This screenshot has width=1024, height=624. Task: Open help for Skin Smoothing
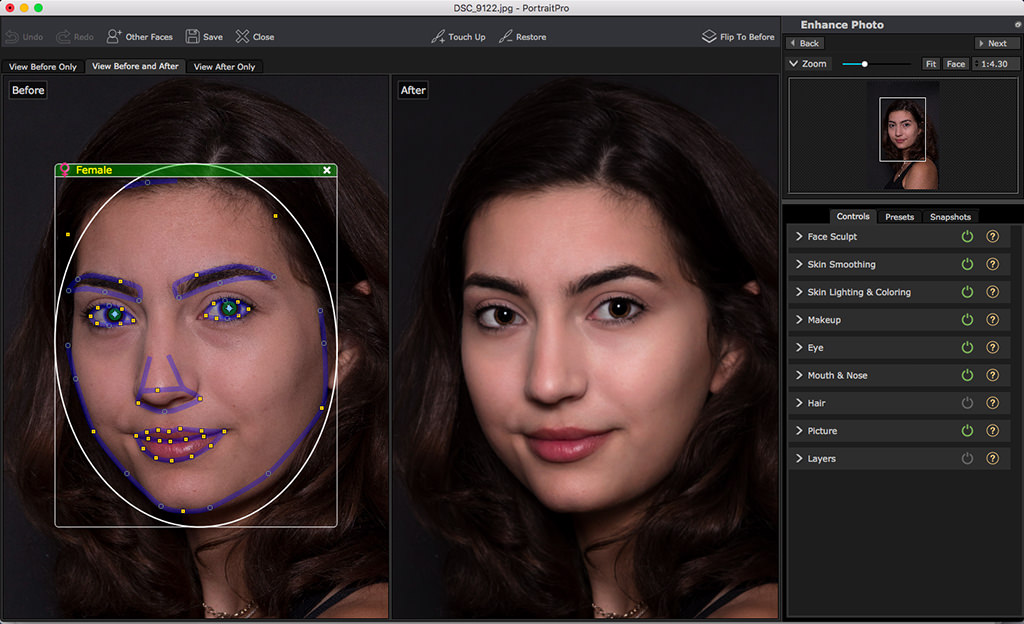click(992, 264)
